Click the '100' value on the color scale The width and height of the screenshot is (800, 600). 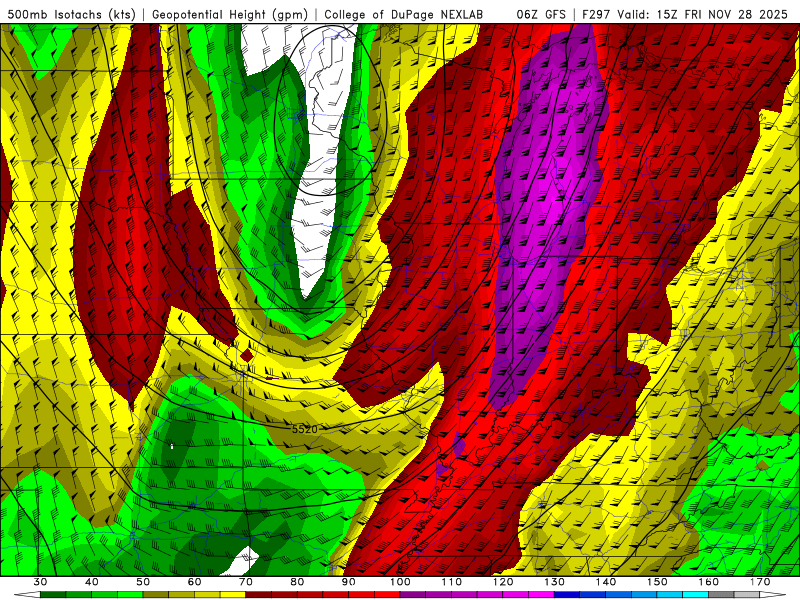400,582
